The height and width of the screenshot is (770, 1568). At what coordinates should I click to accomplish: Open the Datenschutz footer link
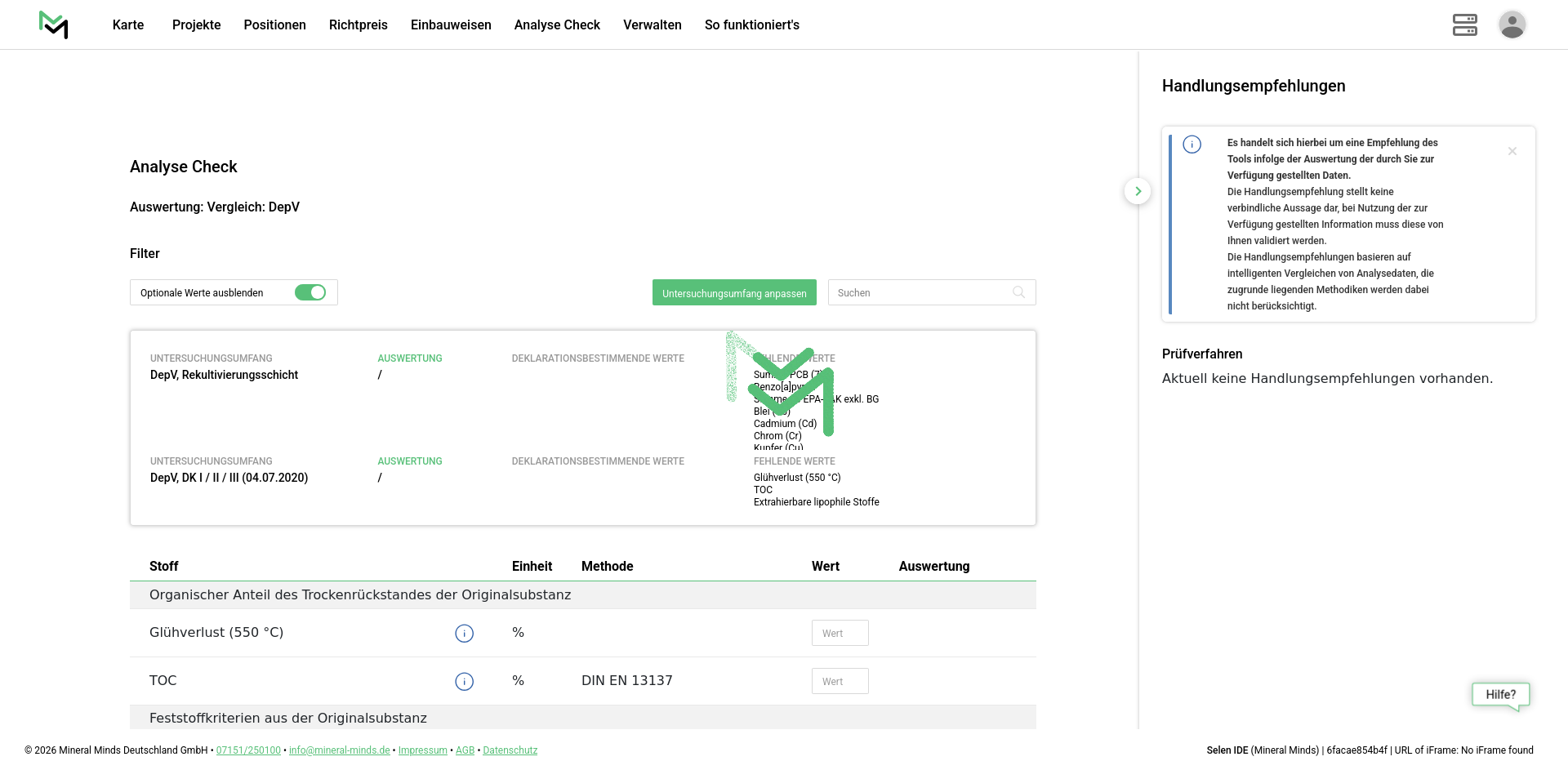510,750
